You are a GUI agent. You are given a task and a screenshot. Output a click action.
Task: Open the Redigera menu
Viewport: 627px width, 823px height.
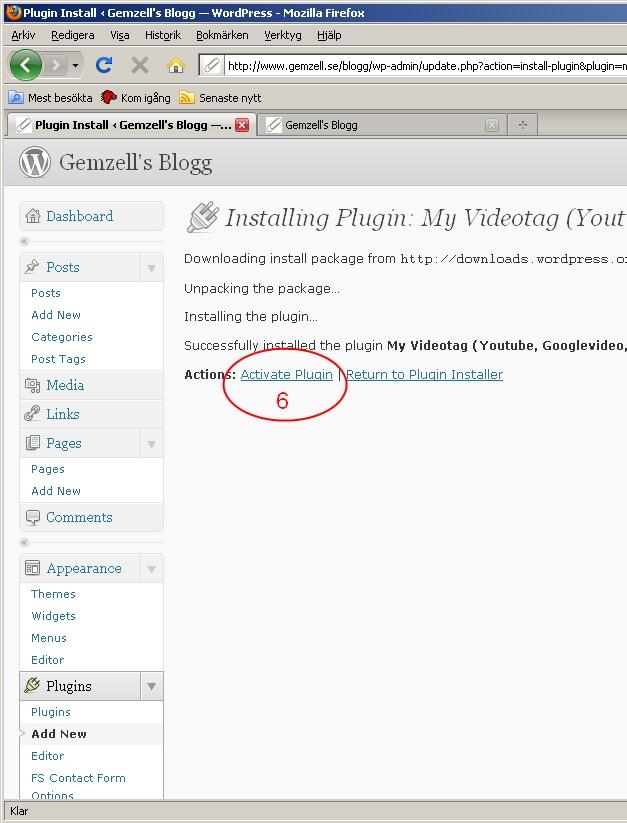pyautogui.click(x=72, y=35)
